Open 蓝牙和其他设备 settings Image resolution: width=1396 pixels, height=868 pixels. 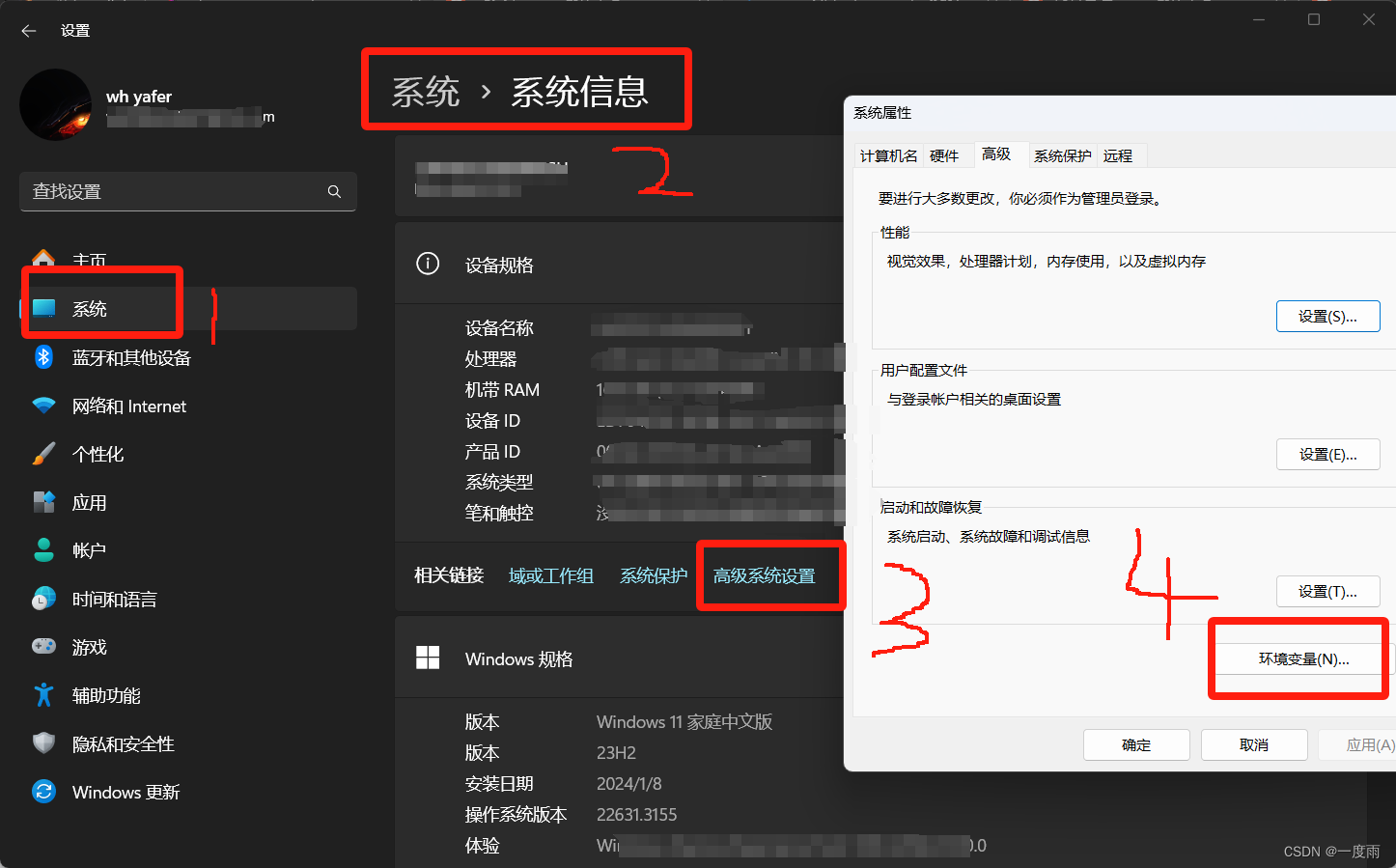tap(130, 357)
